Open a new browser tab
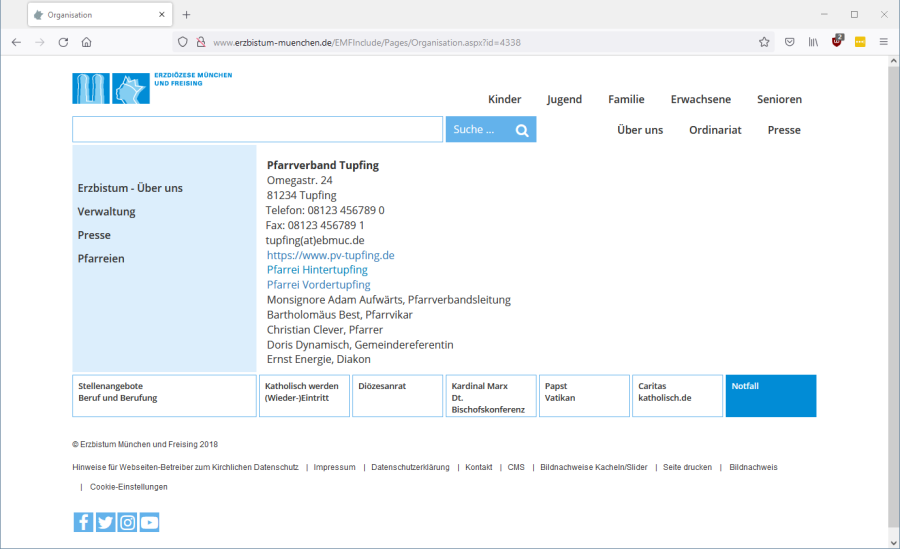This screenshot has height=549, width=900. 186,15
